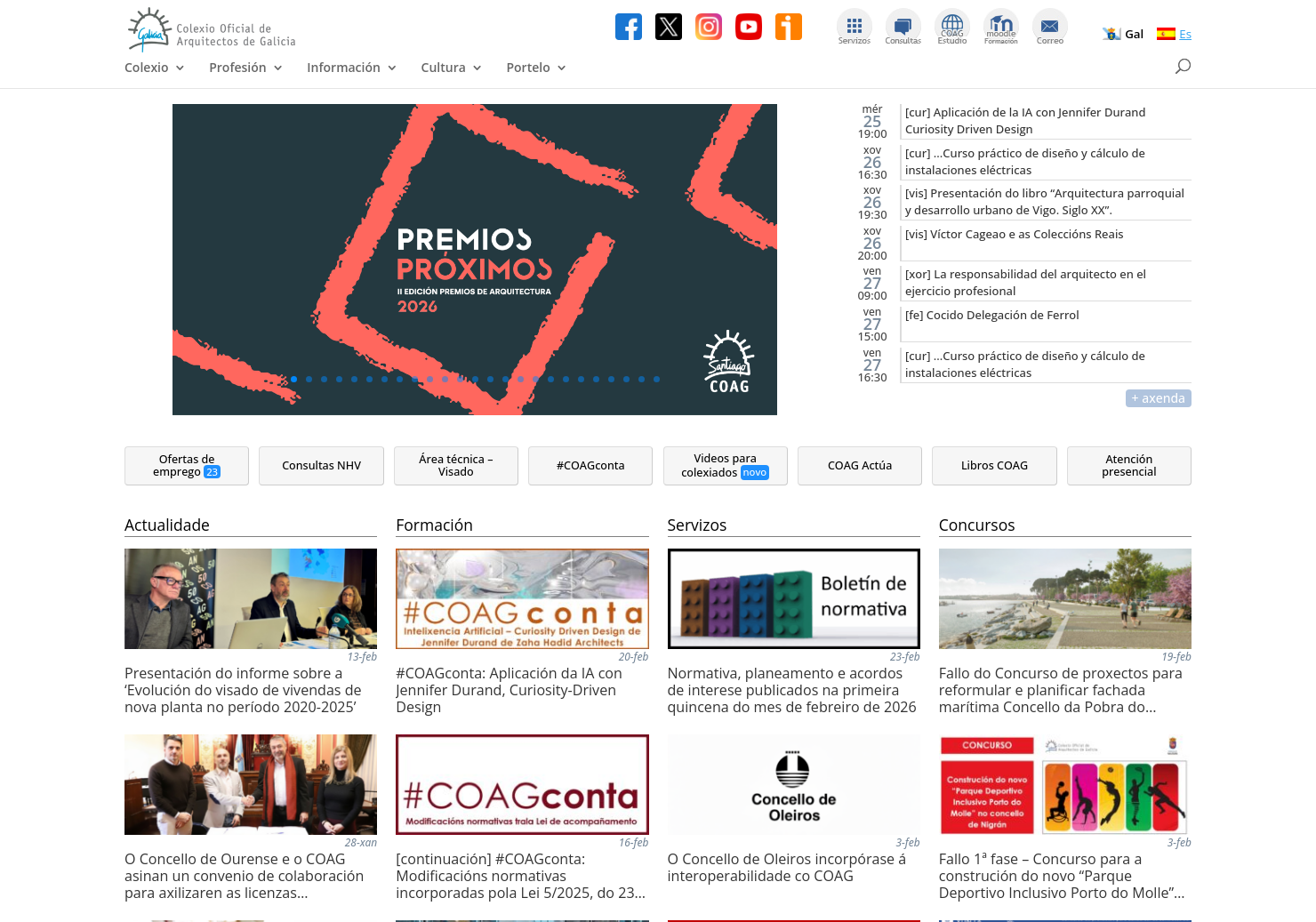Open the Portelo menu item

point(535,68)
